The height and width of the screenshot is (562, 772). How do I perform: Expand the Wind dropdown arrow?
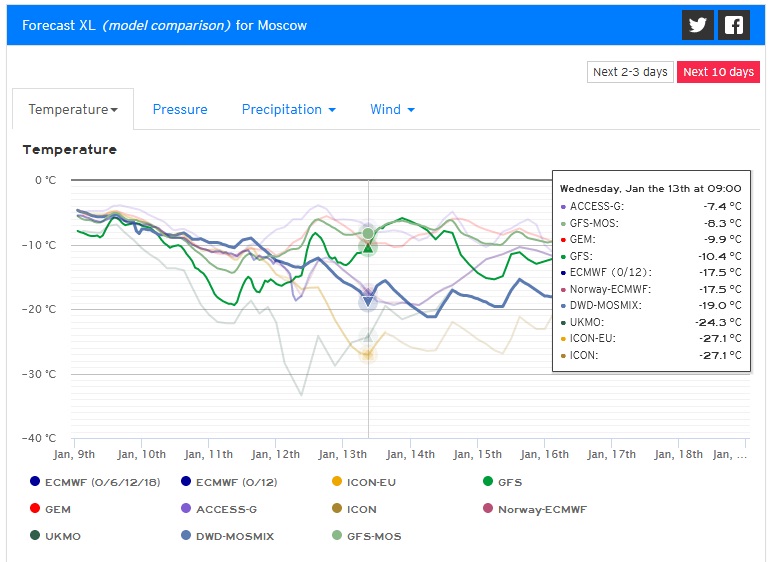[x=411, y=110]
